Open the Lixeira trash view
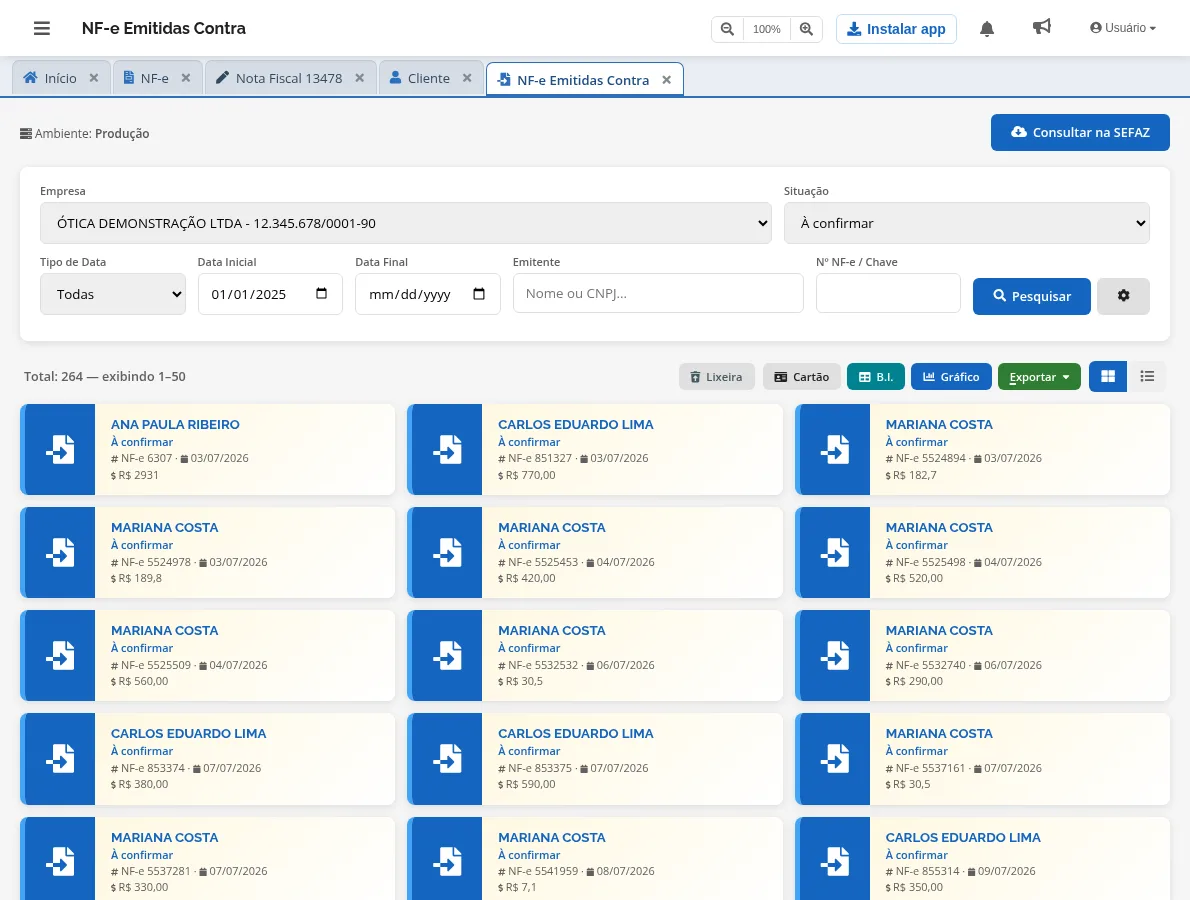 point(716,376)
